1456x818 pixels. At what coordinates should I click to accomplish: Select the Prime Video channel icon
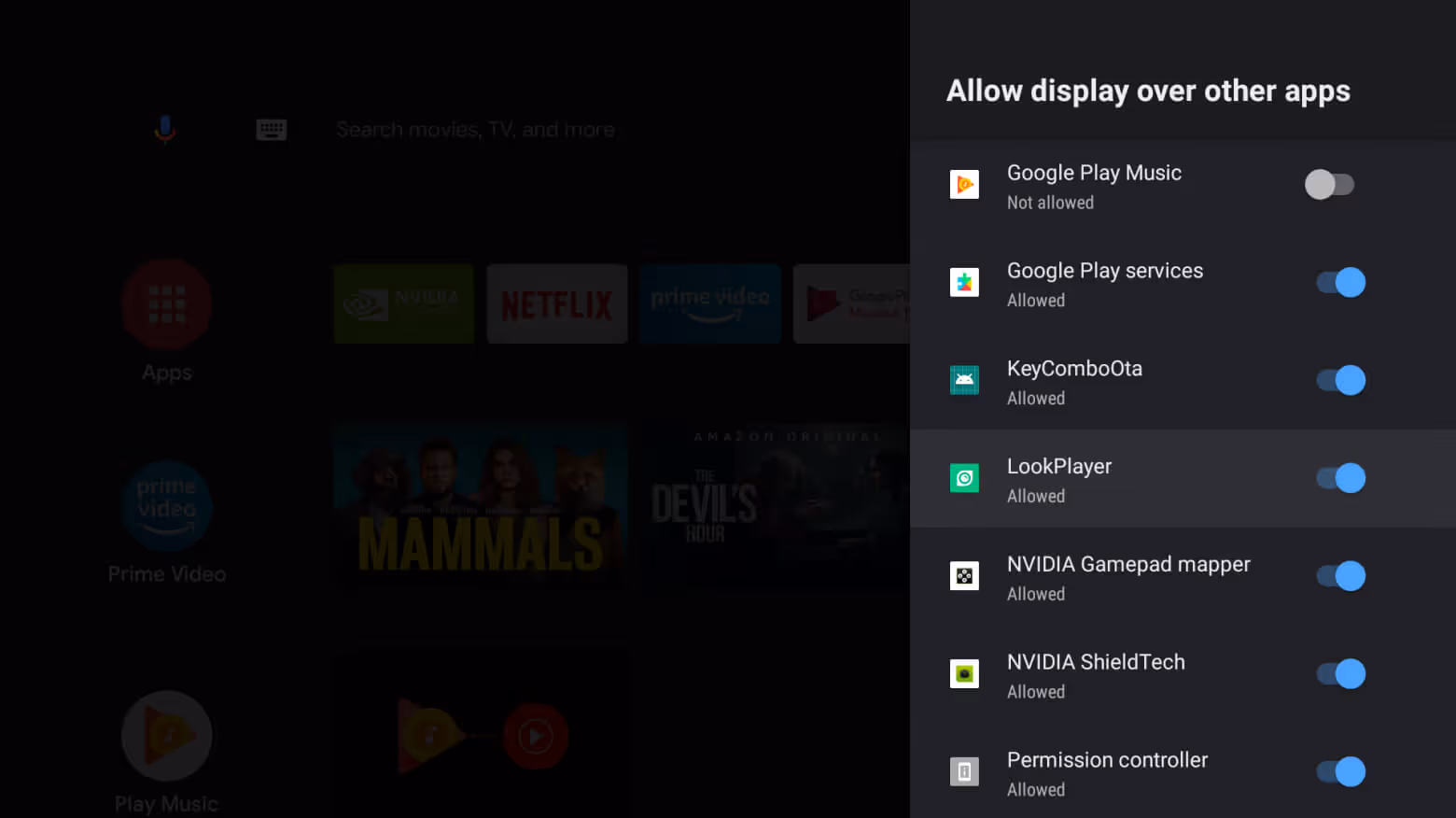(166, 507)
